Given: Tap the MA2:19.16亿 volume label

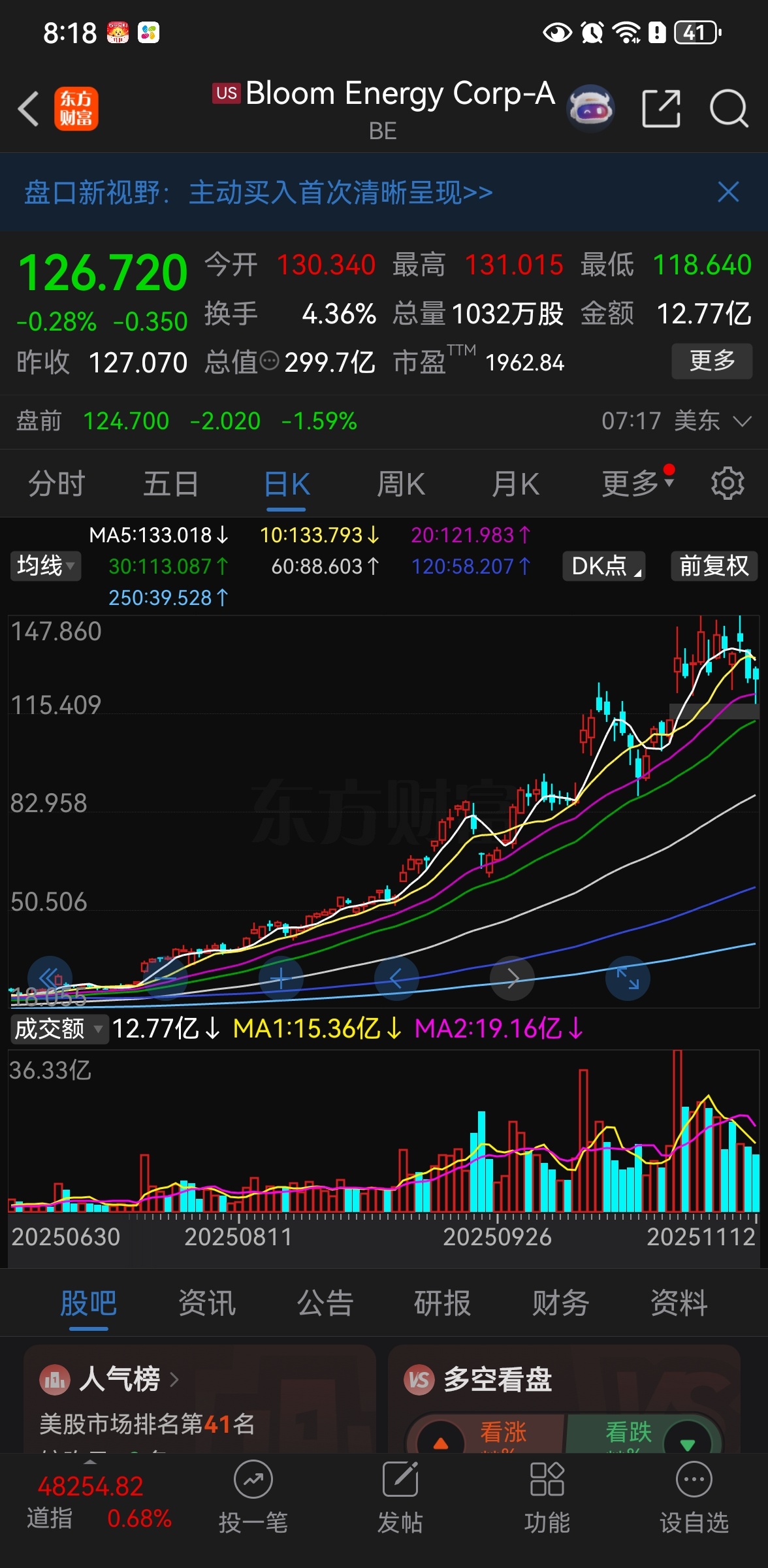Looking at the screenshot, I should click(x=499, y=1028).
